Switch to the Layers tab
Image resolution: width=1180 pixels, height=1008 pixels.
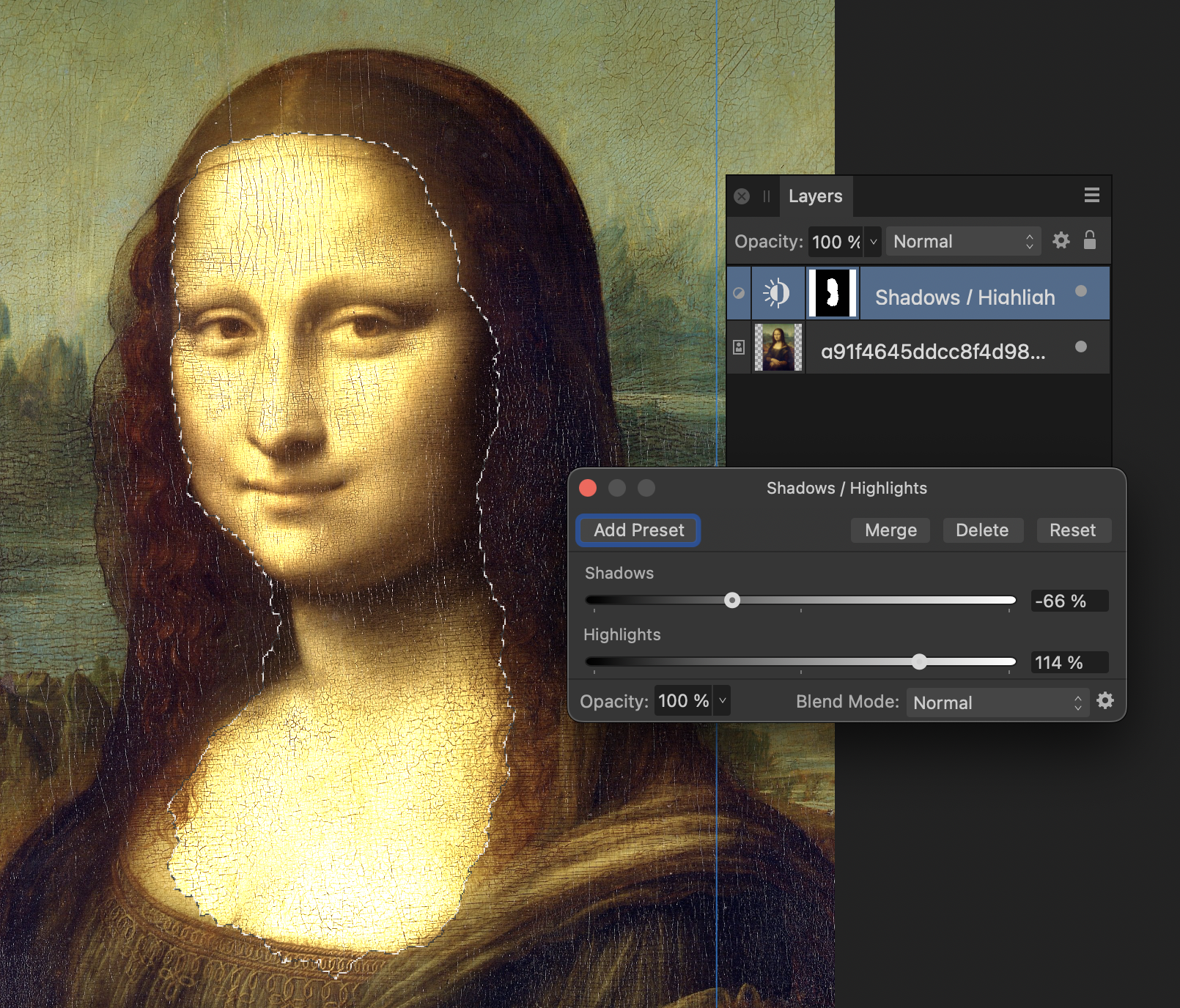(x=816, y=196)
